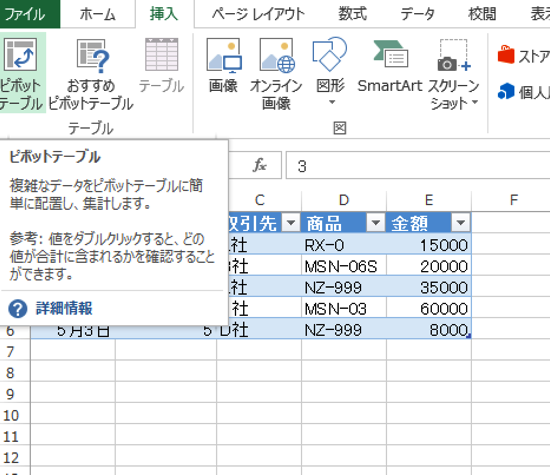Click the help icon beside 詳細情報

(x=18, y=309)
